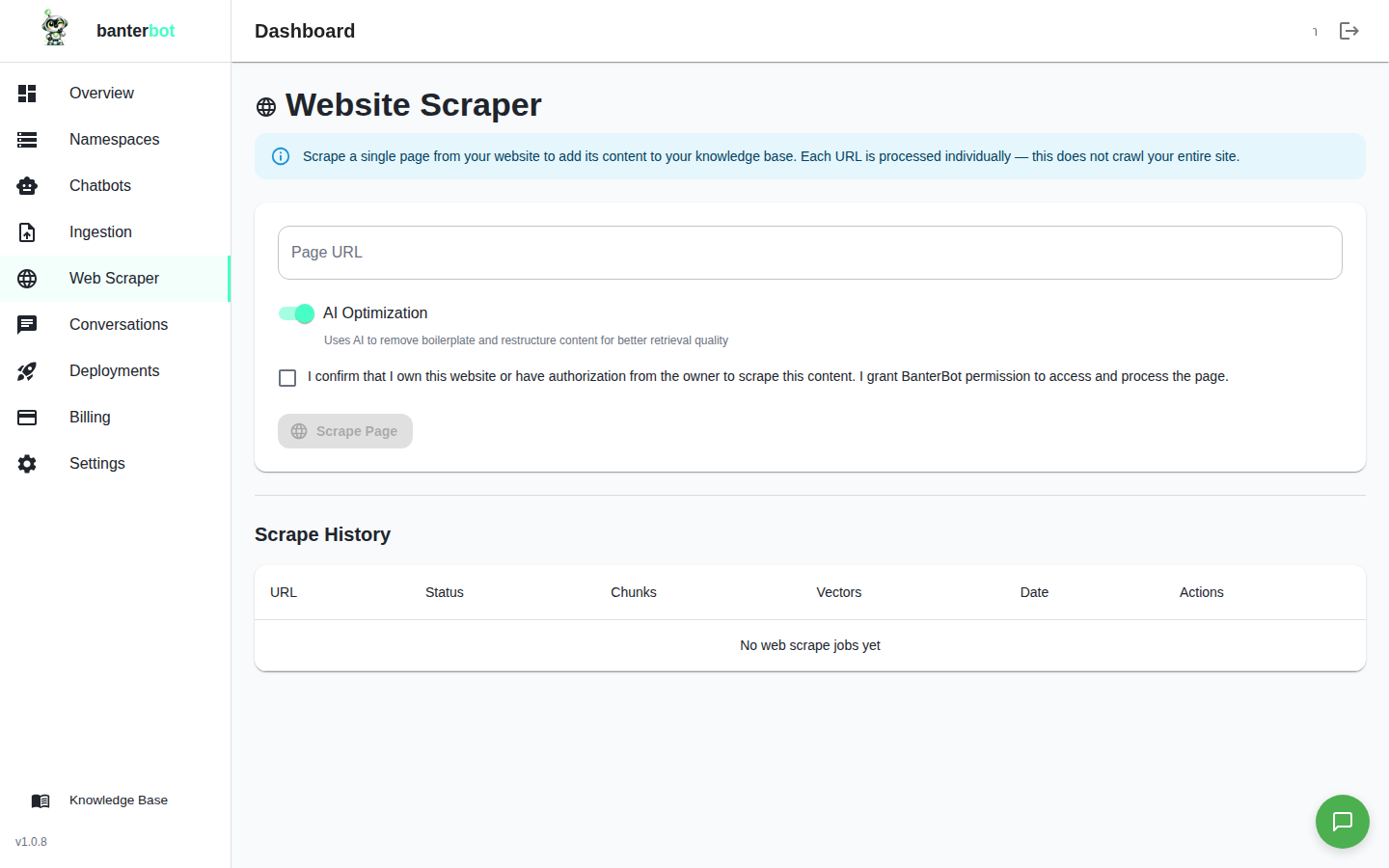Click the URL column header

(284, 592)
